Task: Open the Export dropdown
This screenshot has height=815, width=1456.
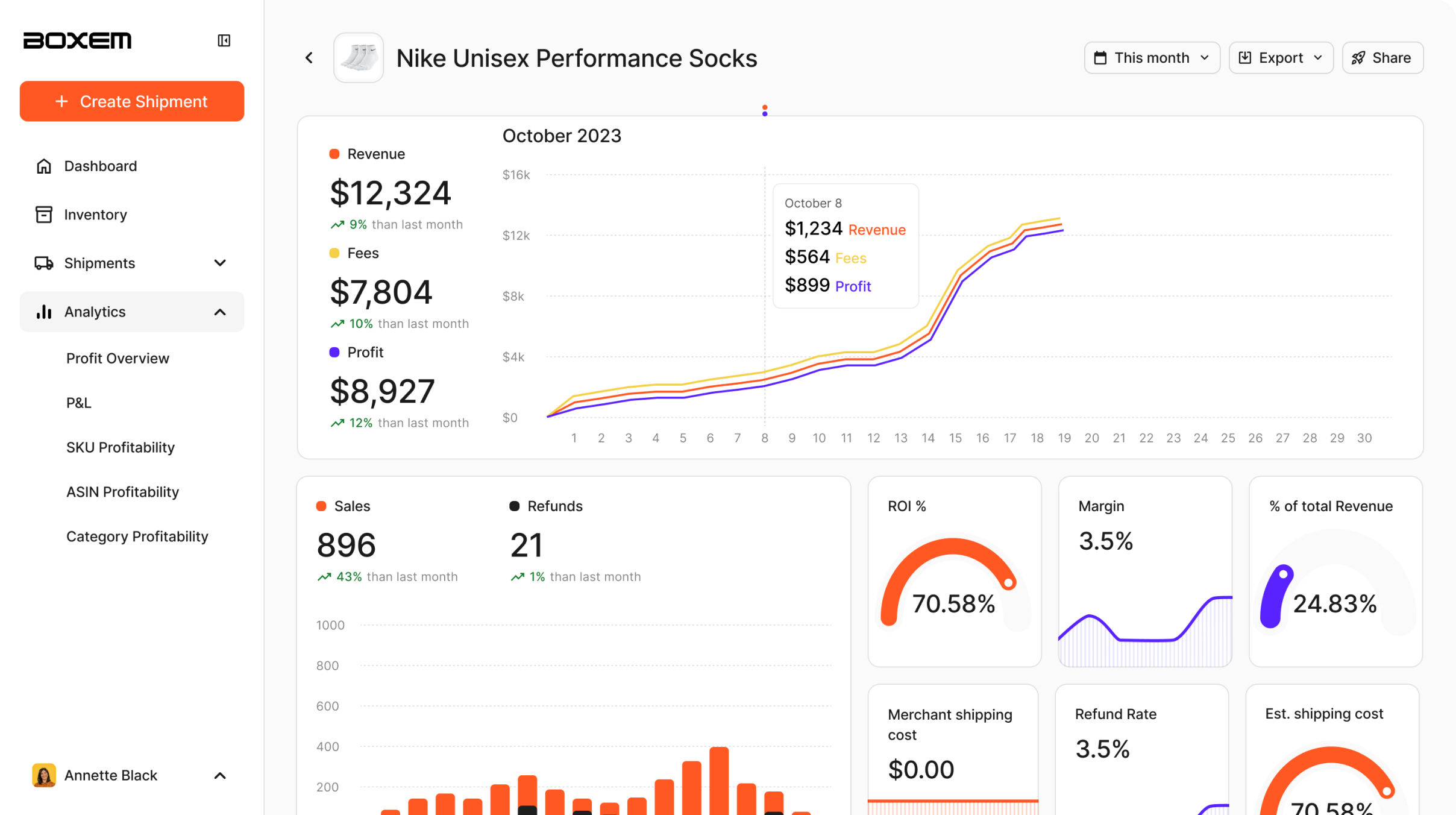Action: [x=1281, y=58]
